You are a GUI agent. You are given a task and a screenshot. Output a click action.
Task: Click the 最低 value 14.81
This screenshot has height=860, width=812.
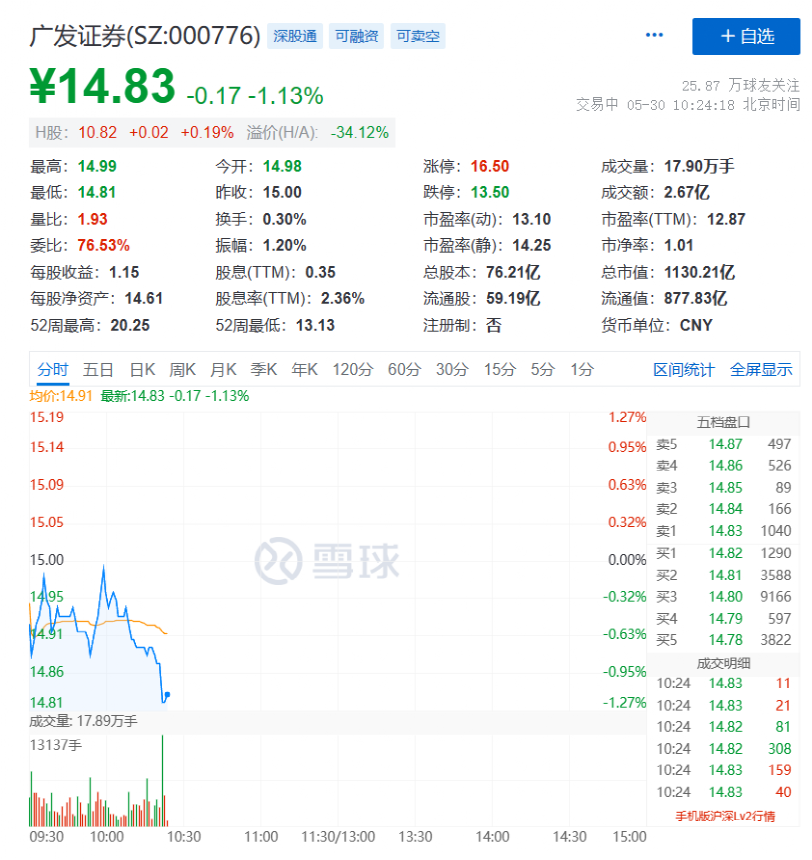(x=97, y=193)
